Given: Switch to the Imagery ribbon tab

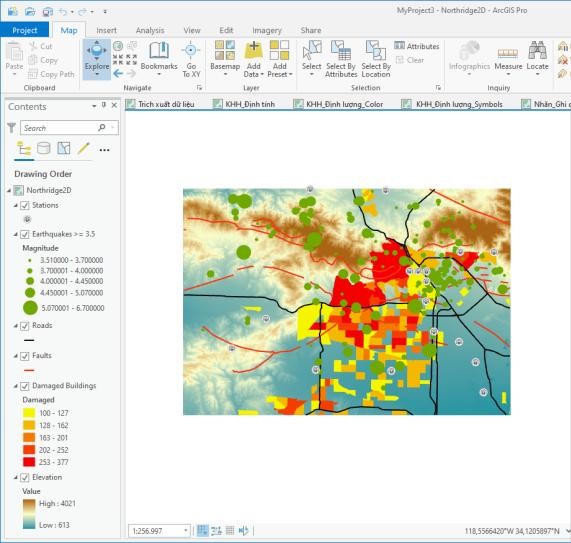Looking at the screenshot, I should point(267,30).
